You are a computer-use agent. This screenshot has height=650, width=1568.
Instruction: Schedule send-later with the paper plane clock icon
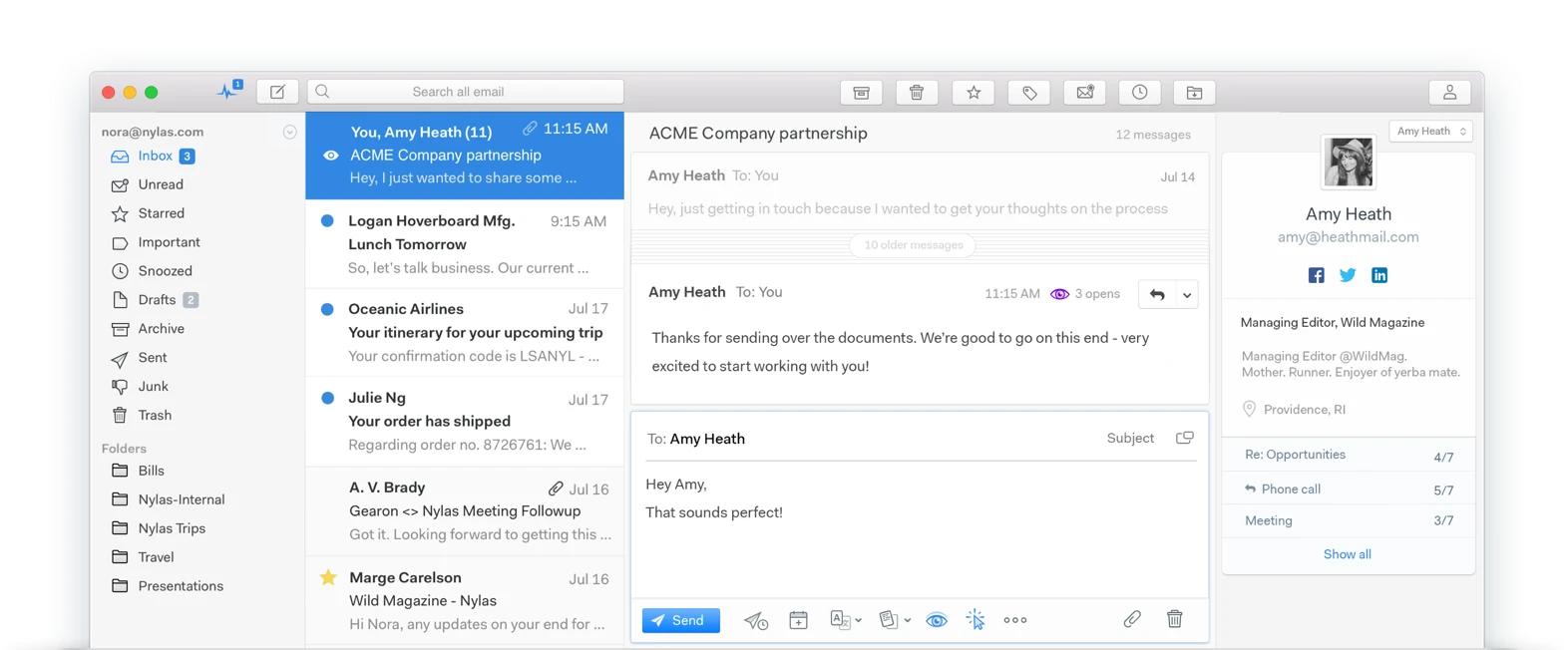pyautogui.click(x=756, y=620)
